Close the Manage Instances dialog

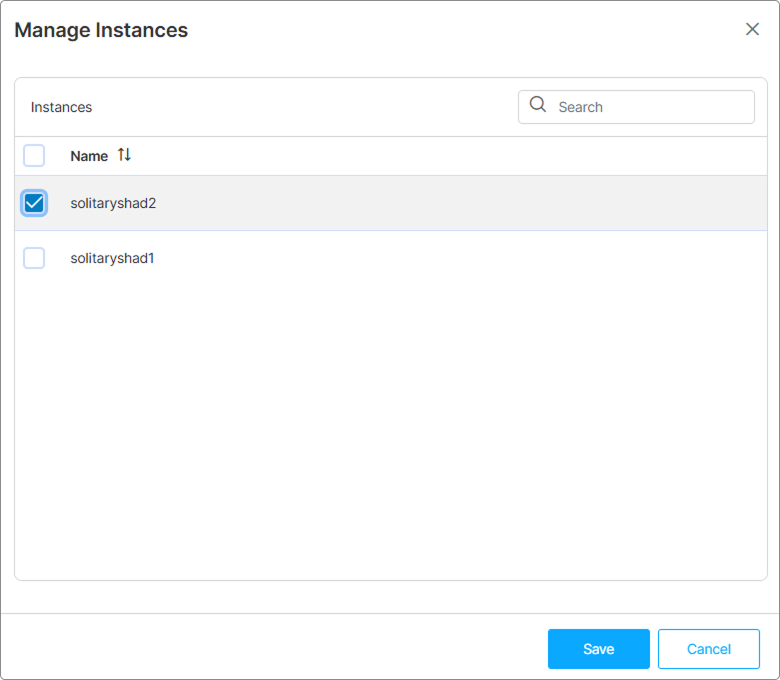point(752,29)
